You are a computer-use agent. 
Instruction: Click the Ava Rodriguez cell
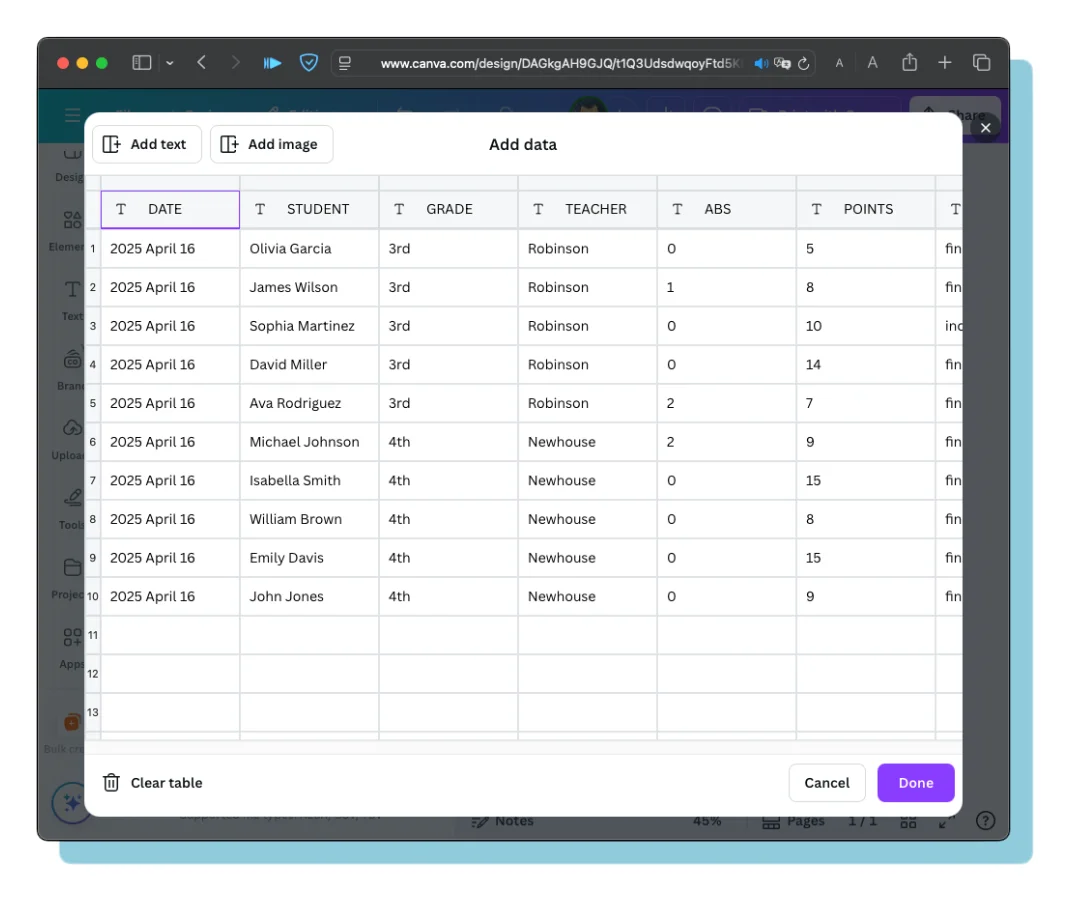[309, 403]
